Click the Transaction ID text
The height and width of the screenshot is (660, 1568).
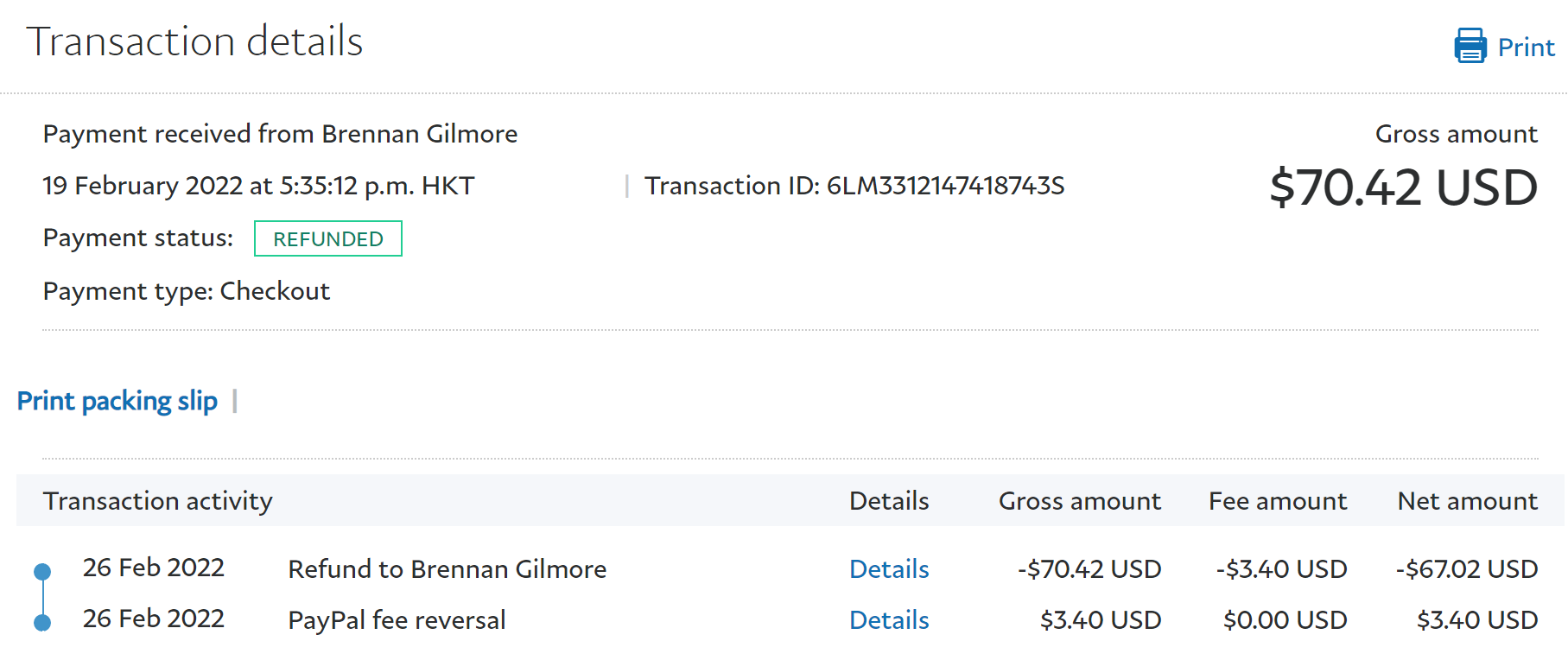tap(854, 186)
